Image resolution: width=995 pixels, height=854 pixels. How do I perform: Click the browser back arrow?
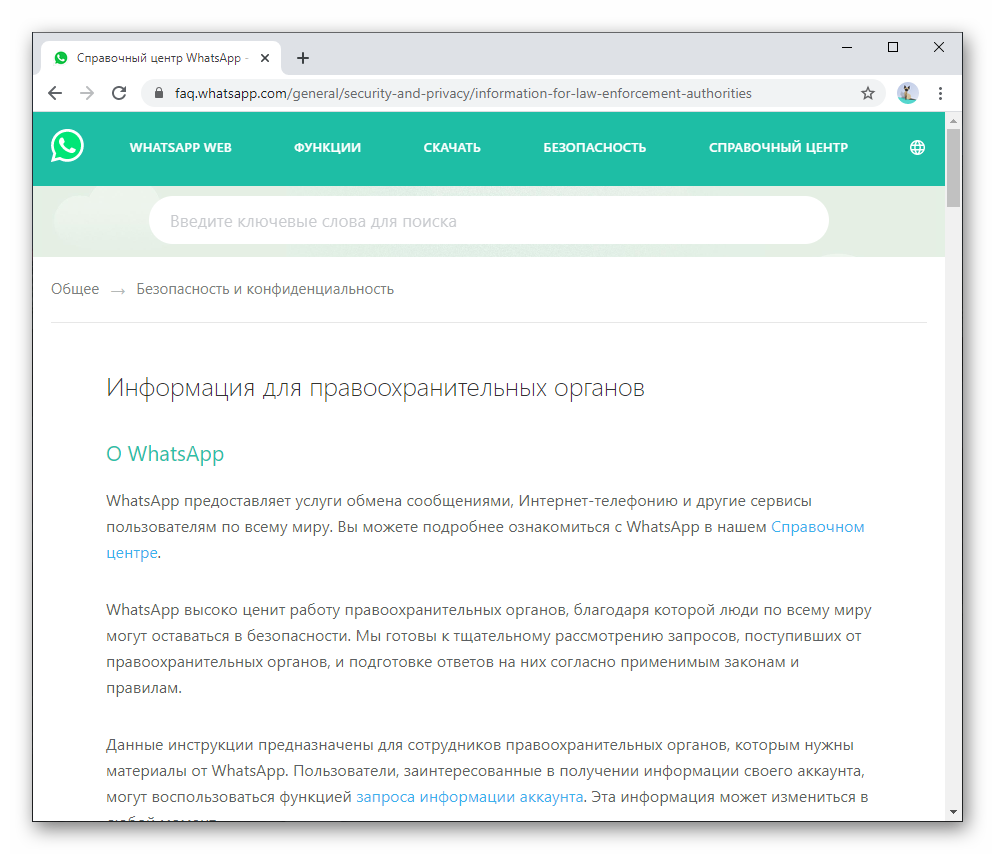click(x=55, y=93)
